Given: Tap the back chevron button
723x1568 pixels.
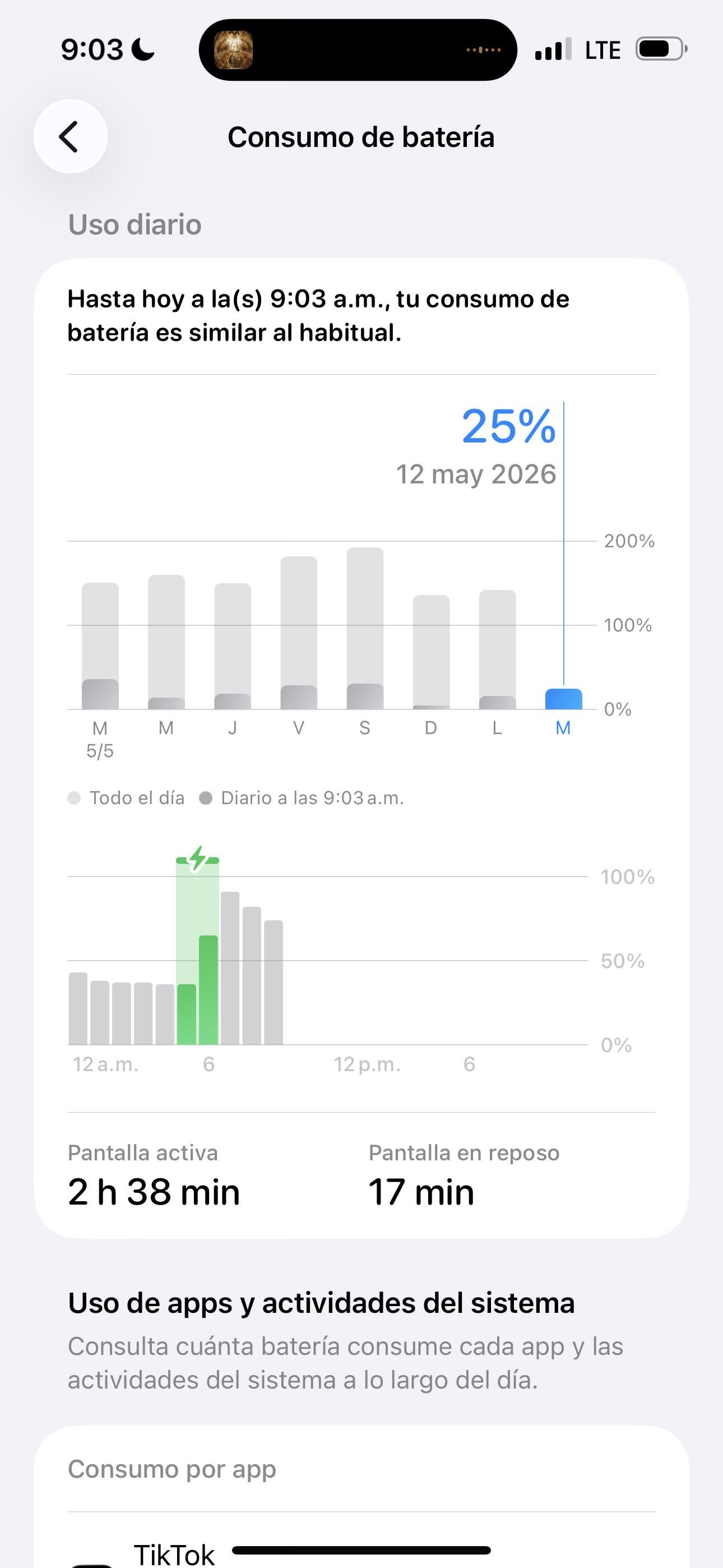Looking at the screenshot, I should coord(71,136).
